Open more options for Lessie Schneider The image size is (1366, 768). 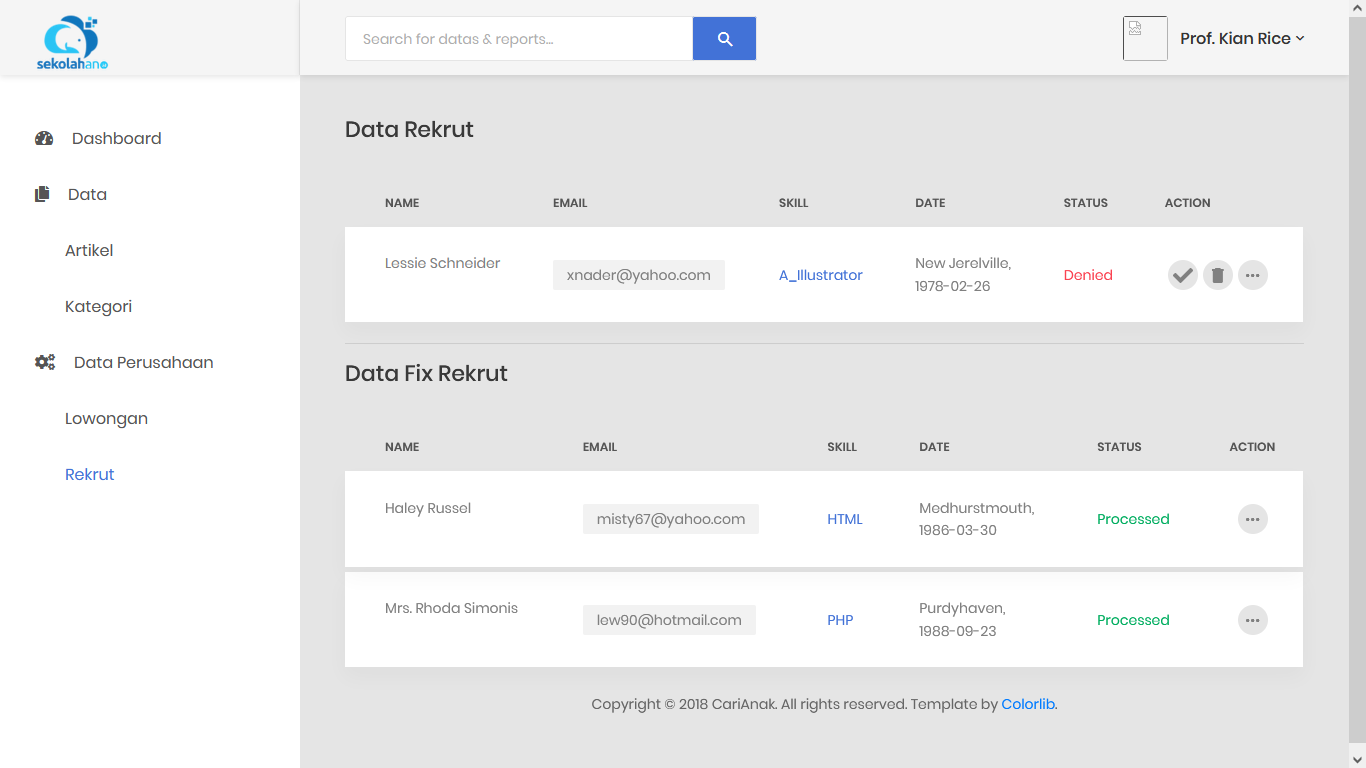[x=1252, y=275]
